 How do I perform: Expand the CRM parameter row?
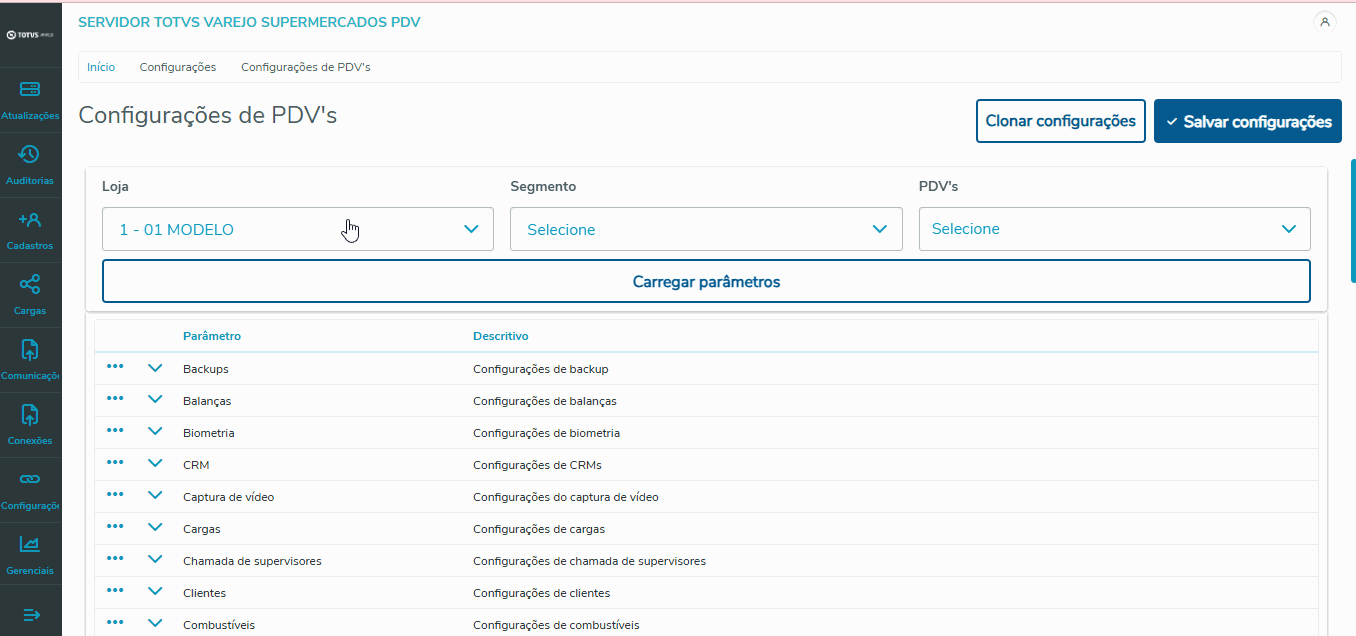155,464
